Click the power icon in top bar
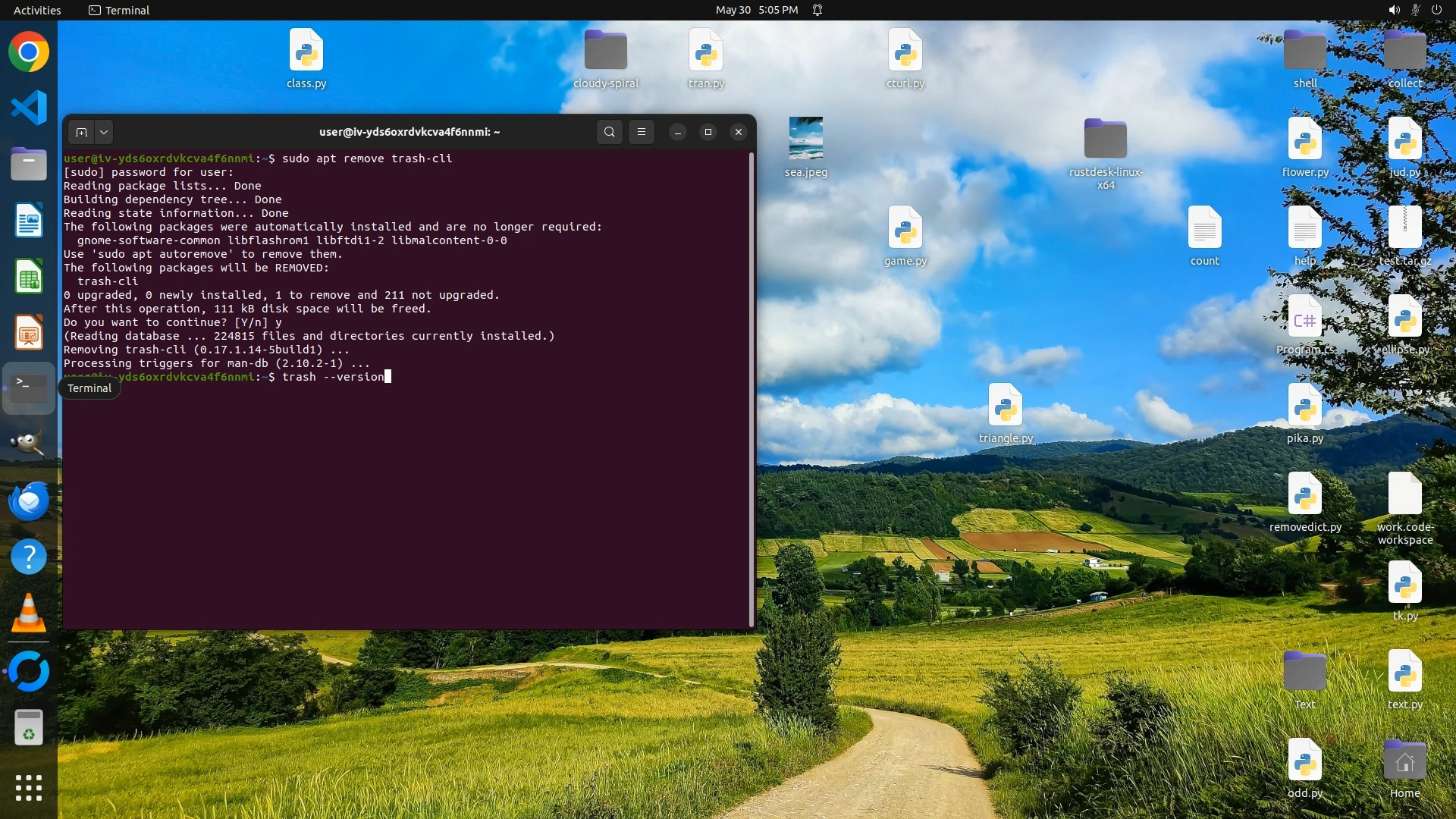This screenshot has width=1456, height=819. [1436, 10]
